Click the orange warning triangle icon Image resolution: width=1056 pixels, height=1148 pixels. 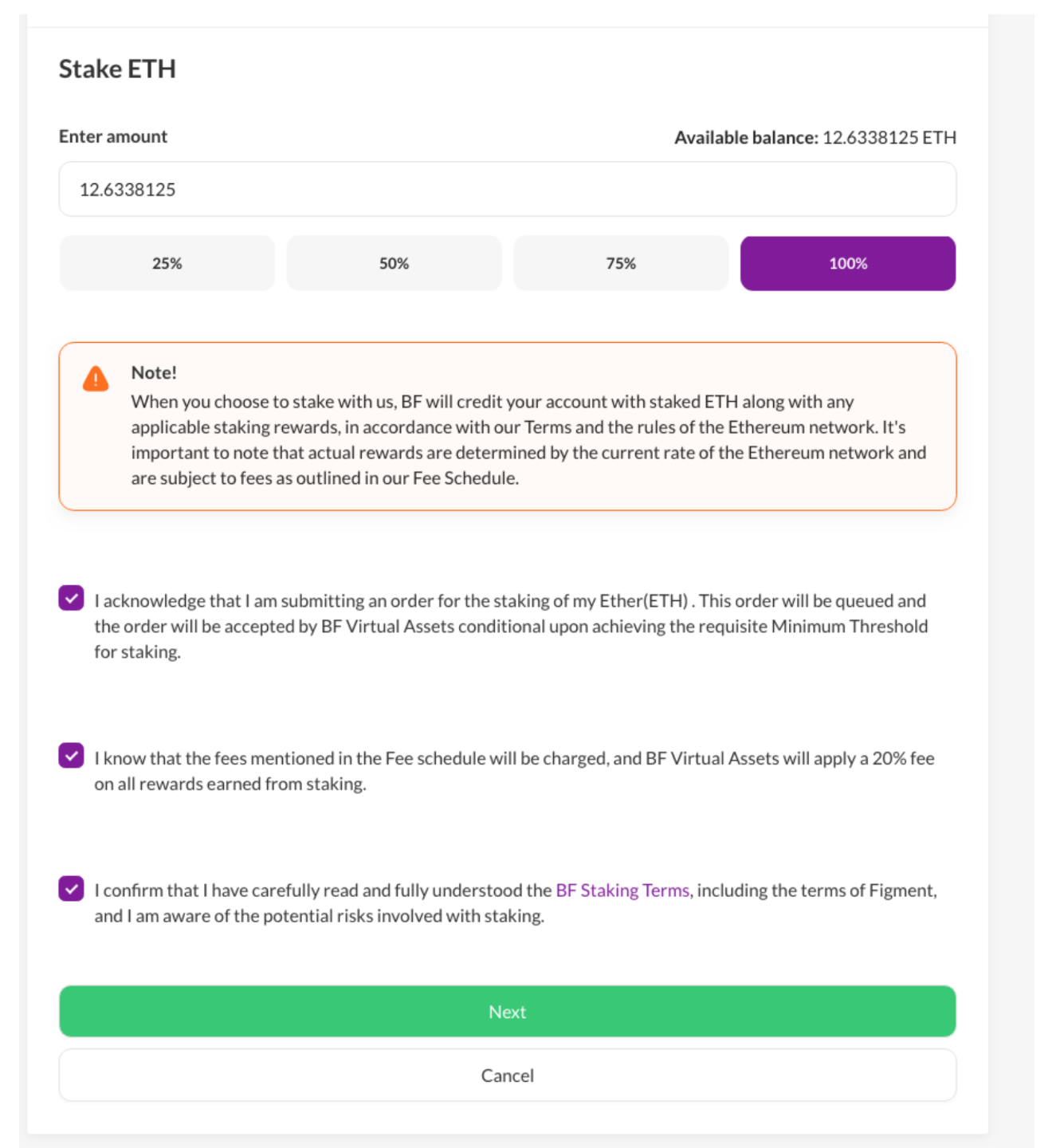pos(96,379)
